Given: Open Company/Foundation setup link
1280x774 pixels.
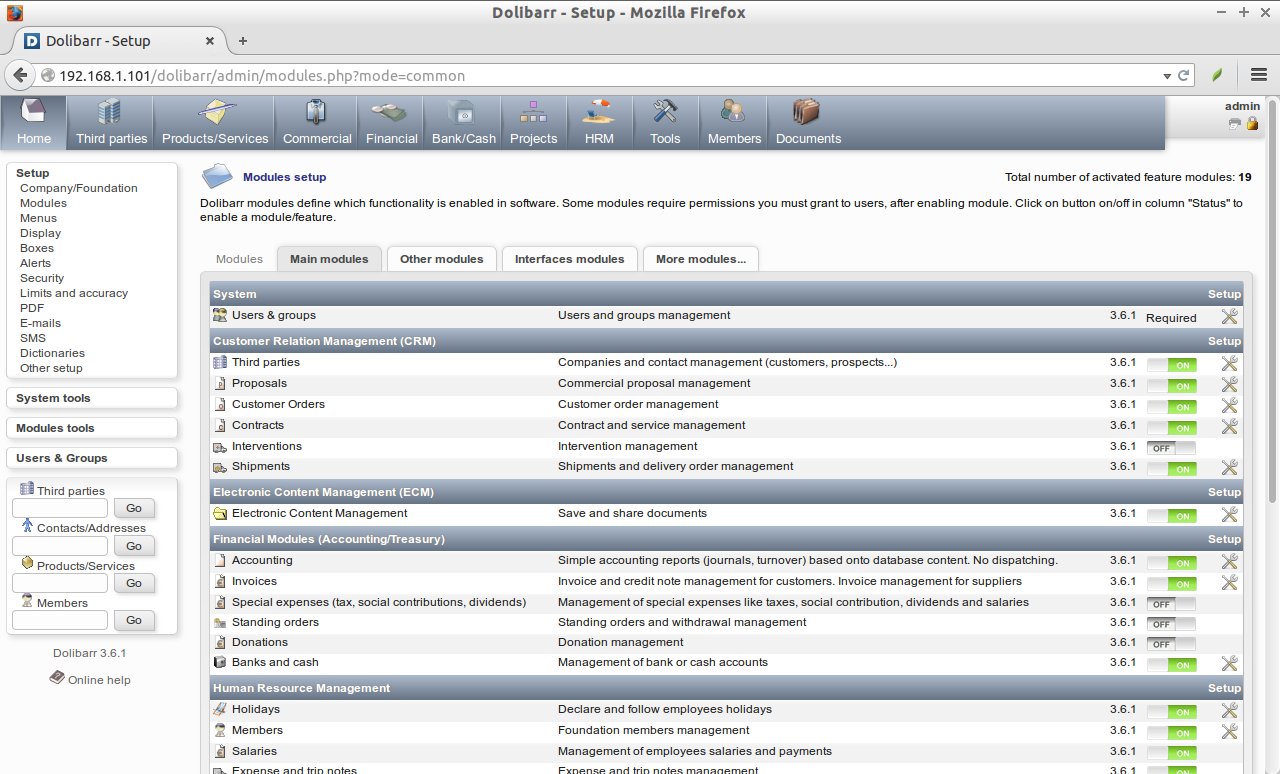Looking at the screenshot, I should pos(79,188).
